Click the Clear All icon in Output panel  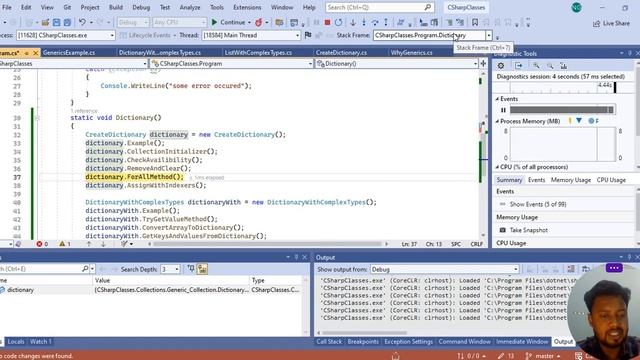tap(571, 269)
